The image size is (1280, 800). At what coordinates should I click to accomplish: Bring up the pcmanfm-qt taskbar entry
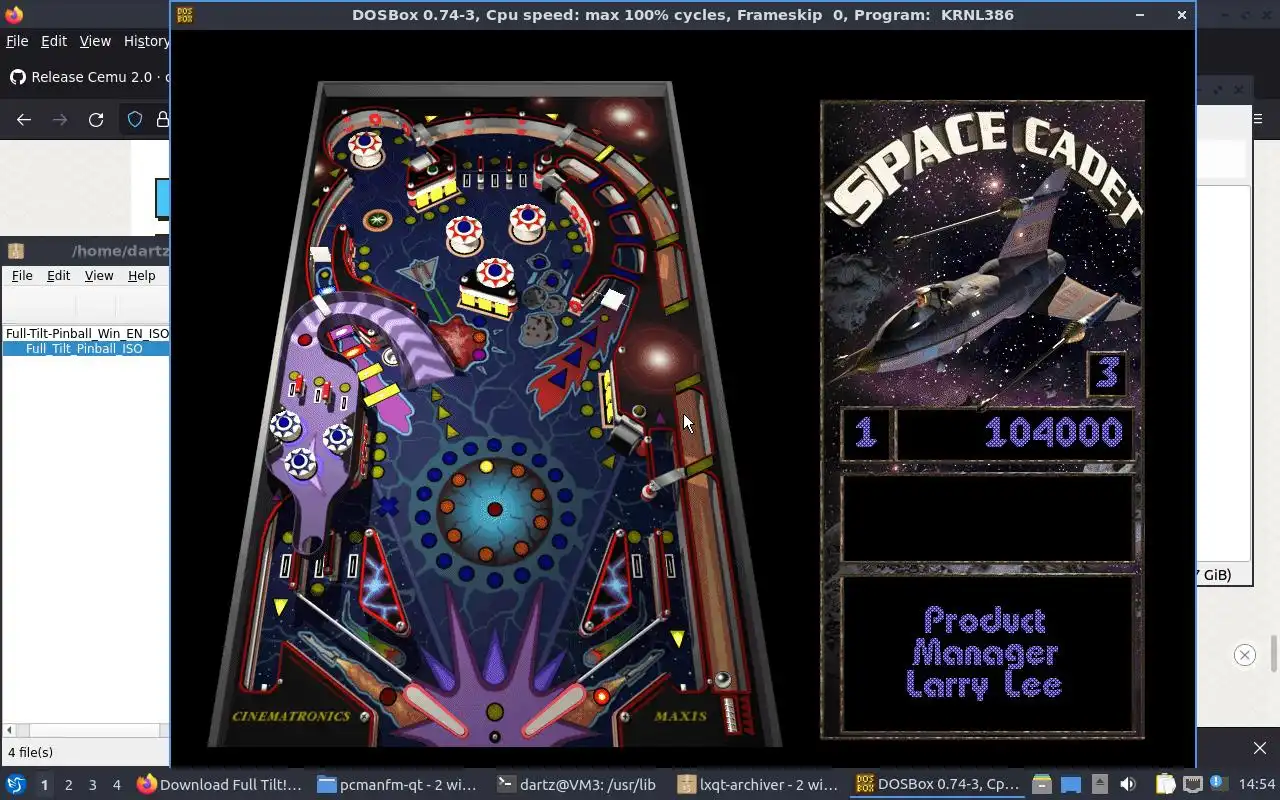[398, 785]
